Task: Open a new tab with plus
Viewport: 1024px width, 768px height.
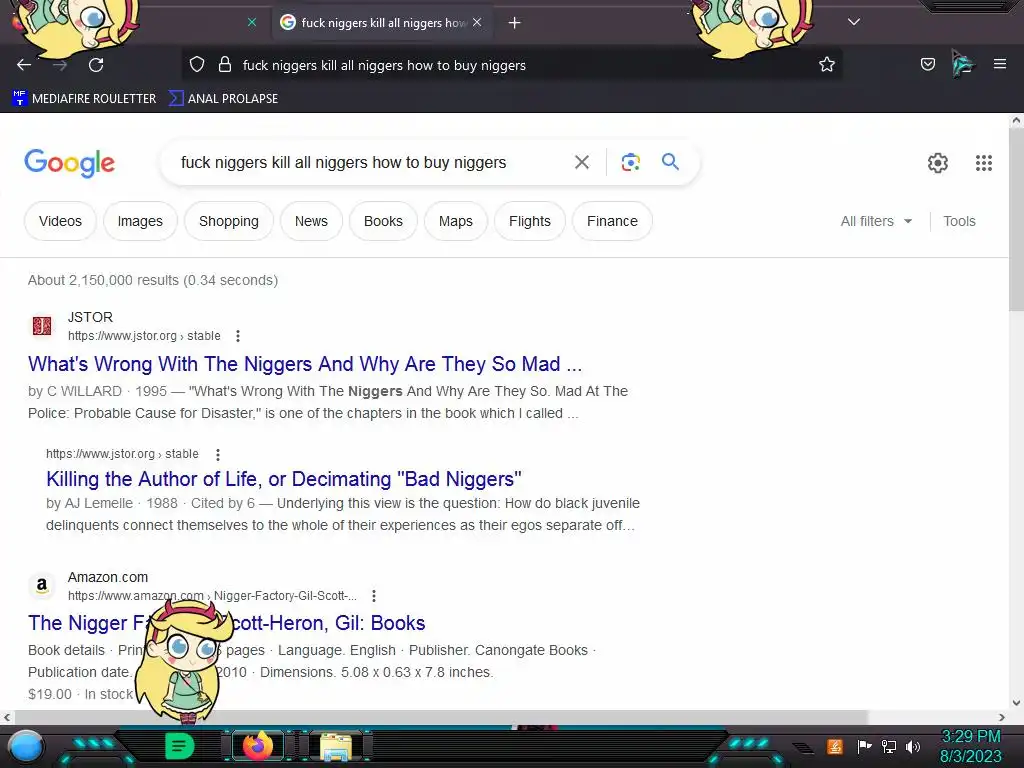Action: point(515,23)
